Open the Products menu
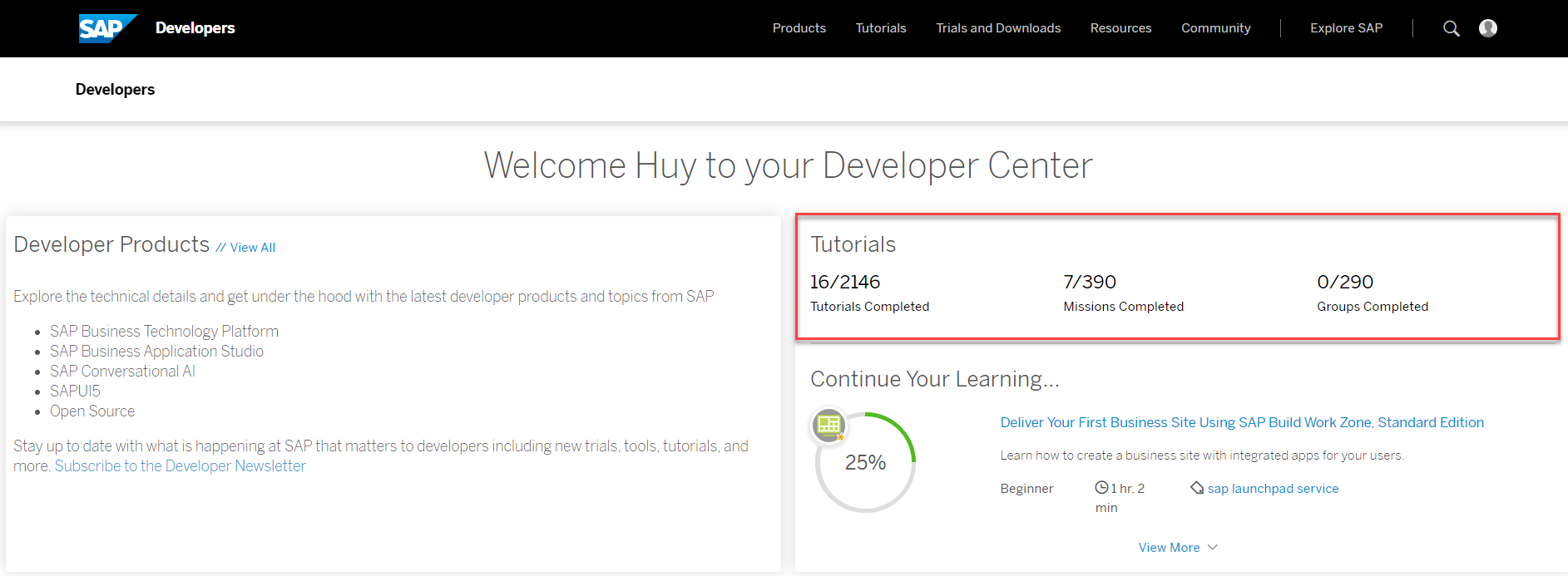This screenshot has width=1568, height=576. 799,28
